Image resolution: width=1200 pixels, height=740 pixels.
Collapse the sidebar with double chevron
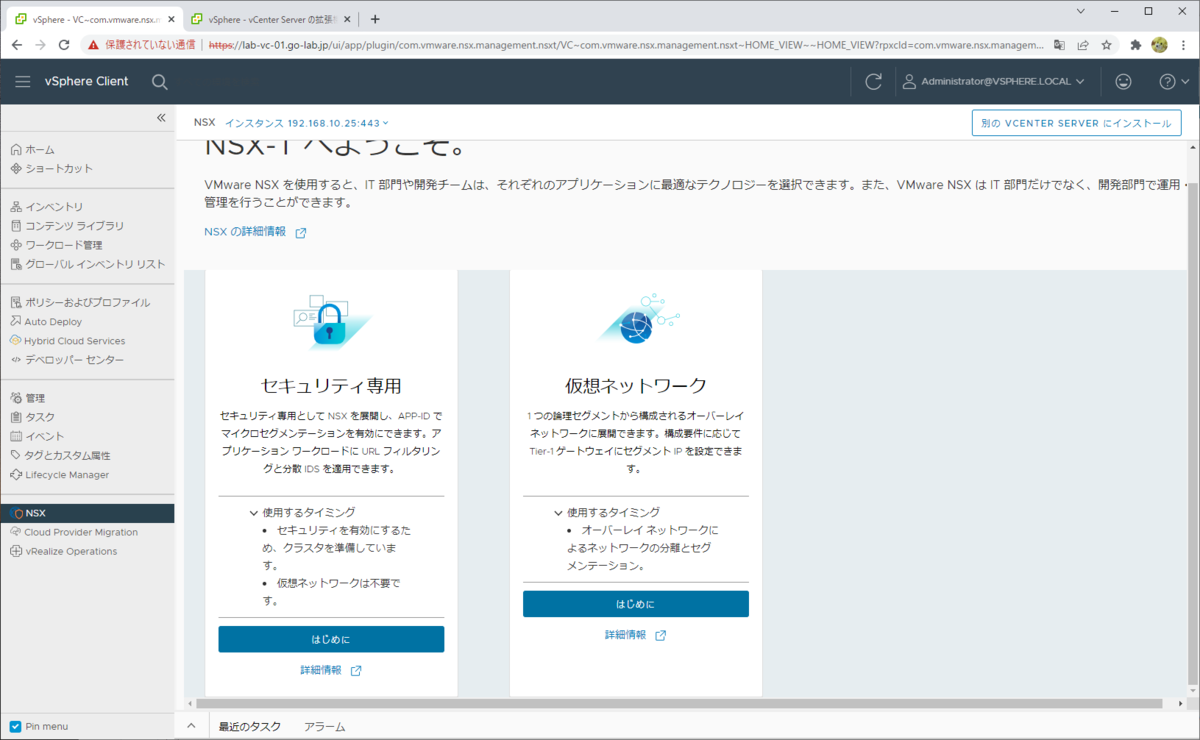[x=161, y=118]
